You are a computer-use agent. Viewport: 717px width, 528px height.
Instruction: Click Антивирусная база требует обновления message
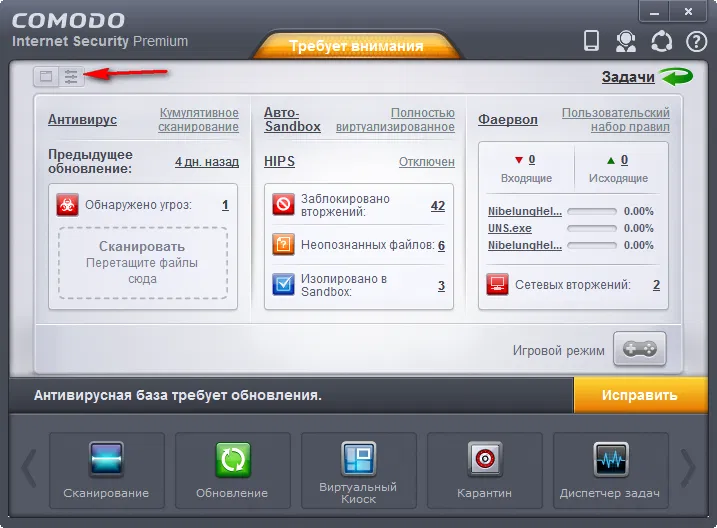177,395
